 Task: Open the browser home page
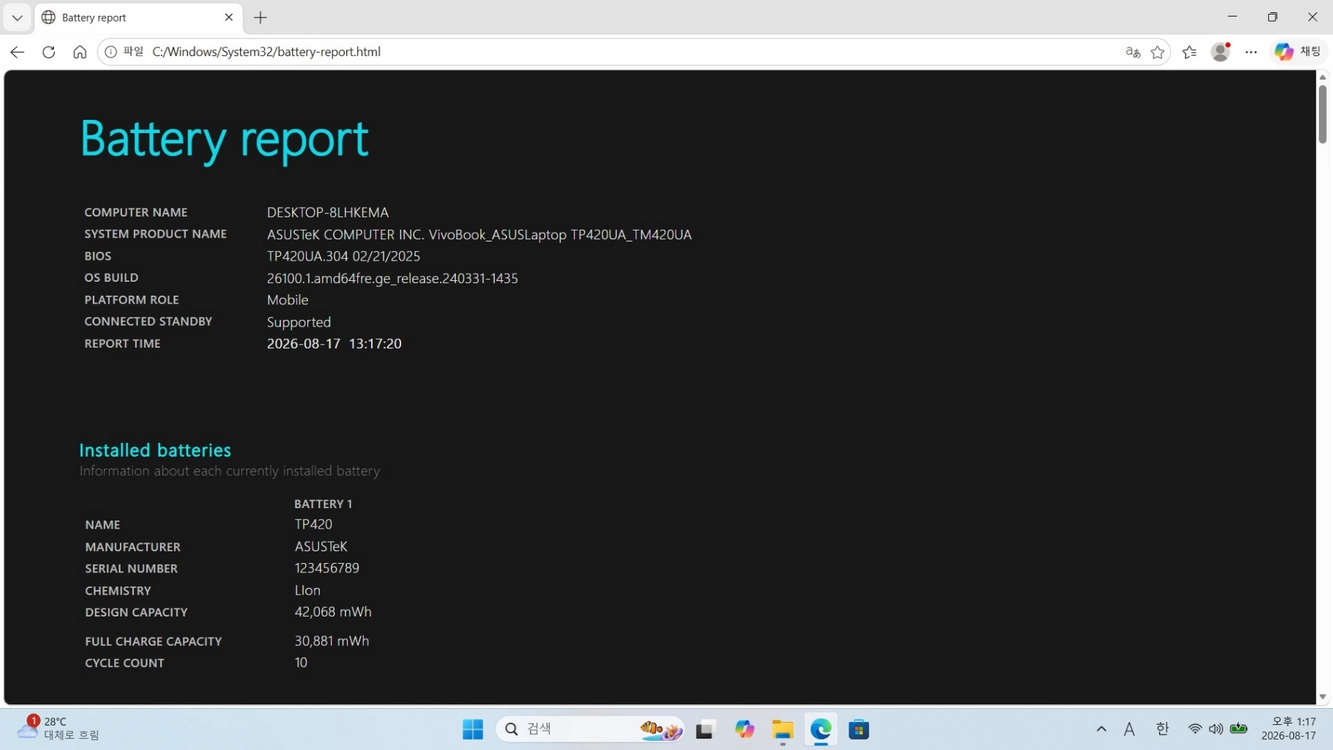point(79,52)
